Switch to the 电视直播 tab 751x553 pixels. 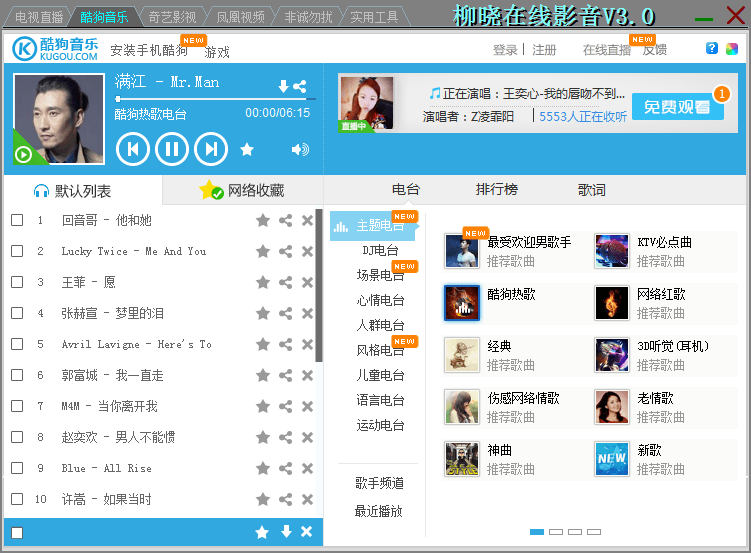[x=39, y=17]
